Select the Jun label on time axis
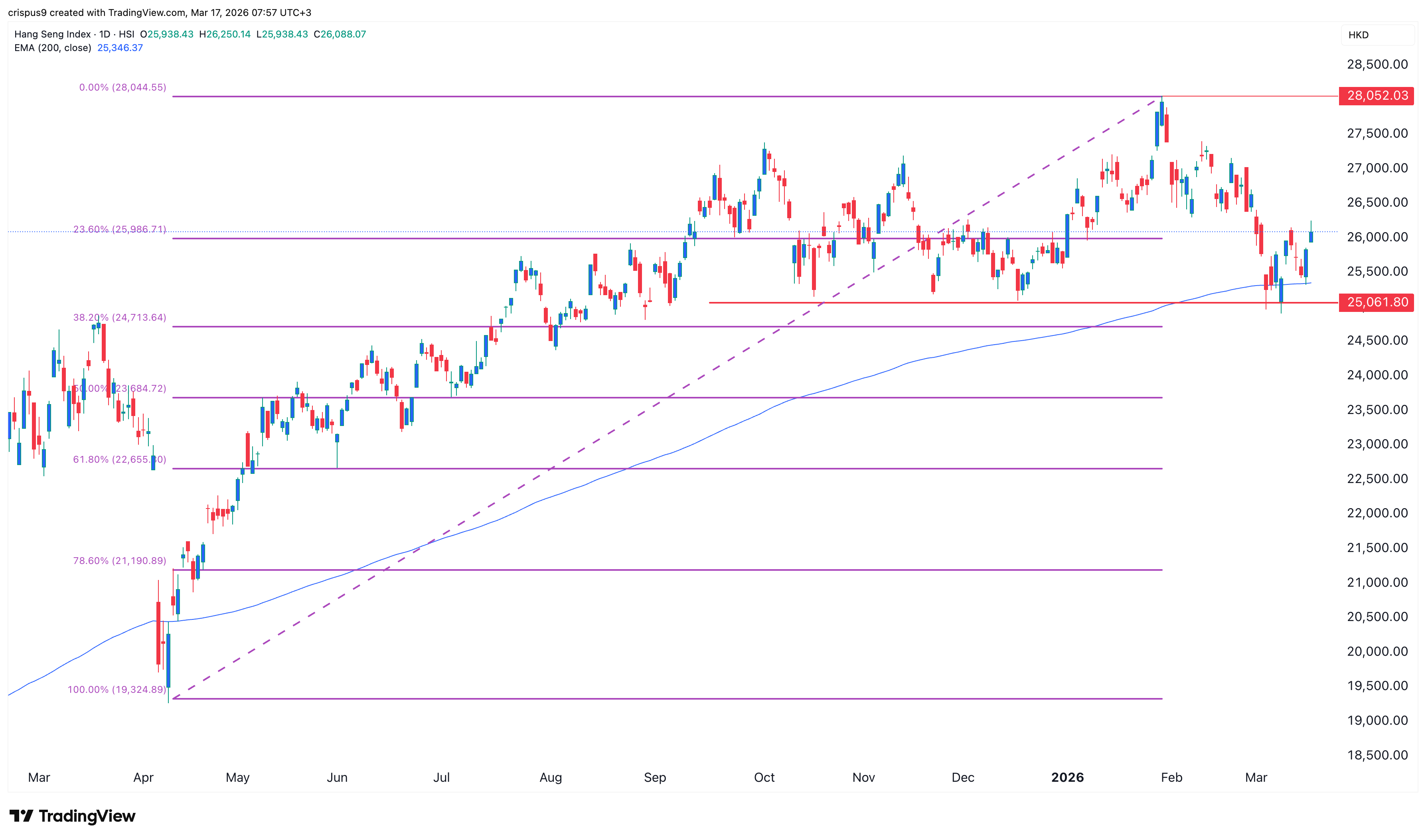The width and height of the screenshot is (1426, 840). [337, 777]
